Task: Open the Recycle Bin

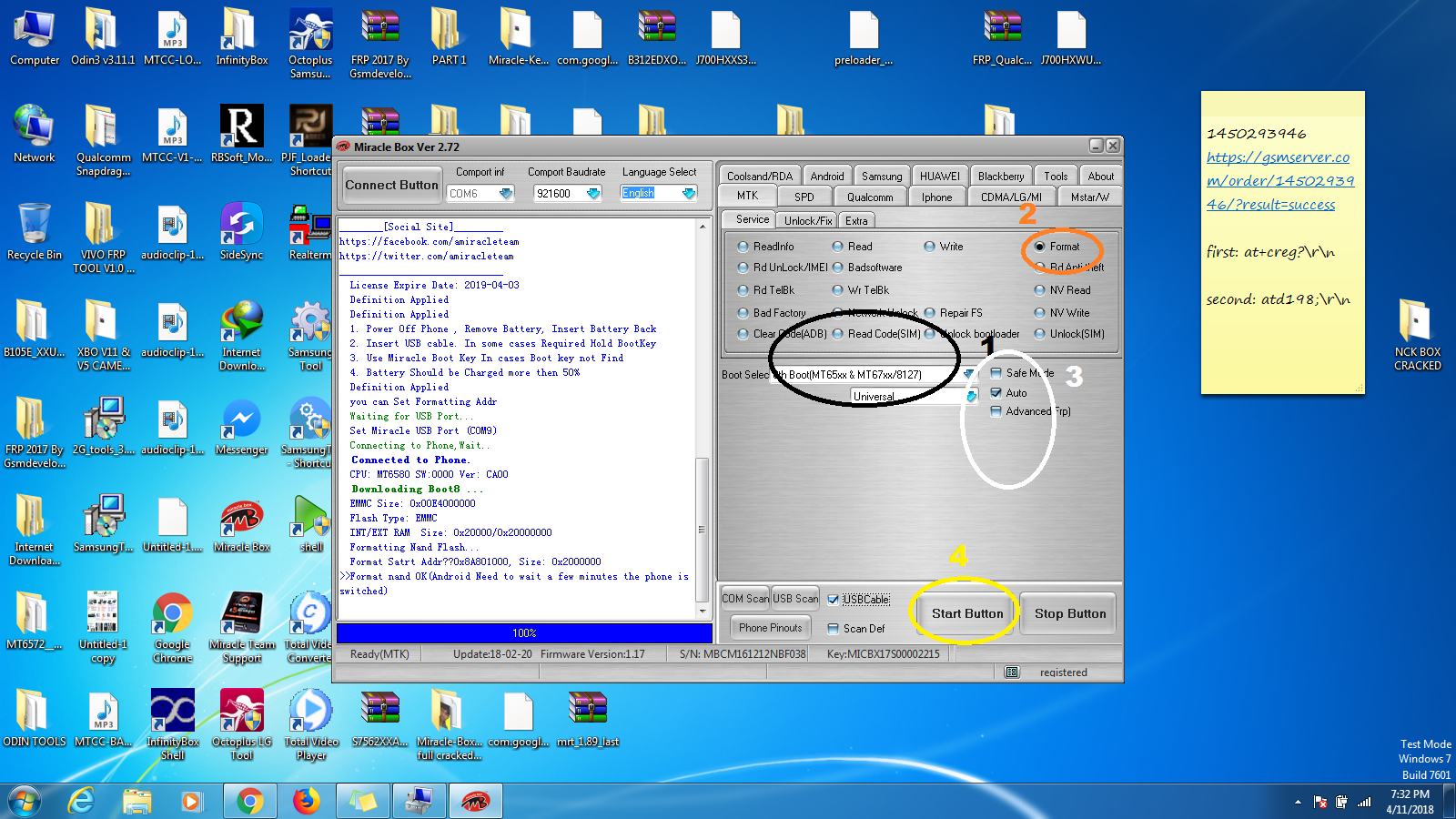Action: pos(35,231)
